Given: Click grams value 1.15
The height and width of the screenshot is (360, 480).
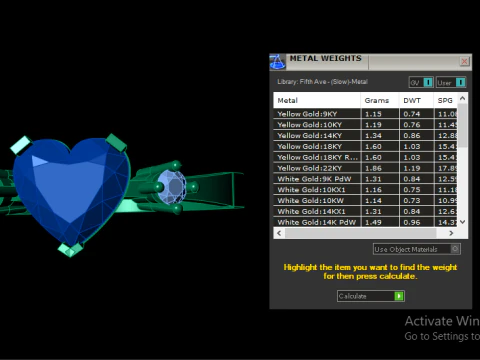Looking at the screenshot, I should click(x=373, y=114).
